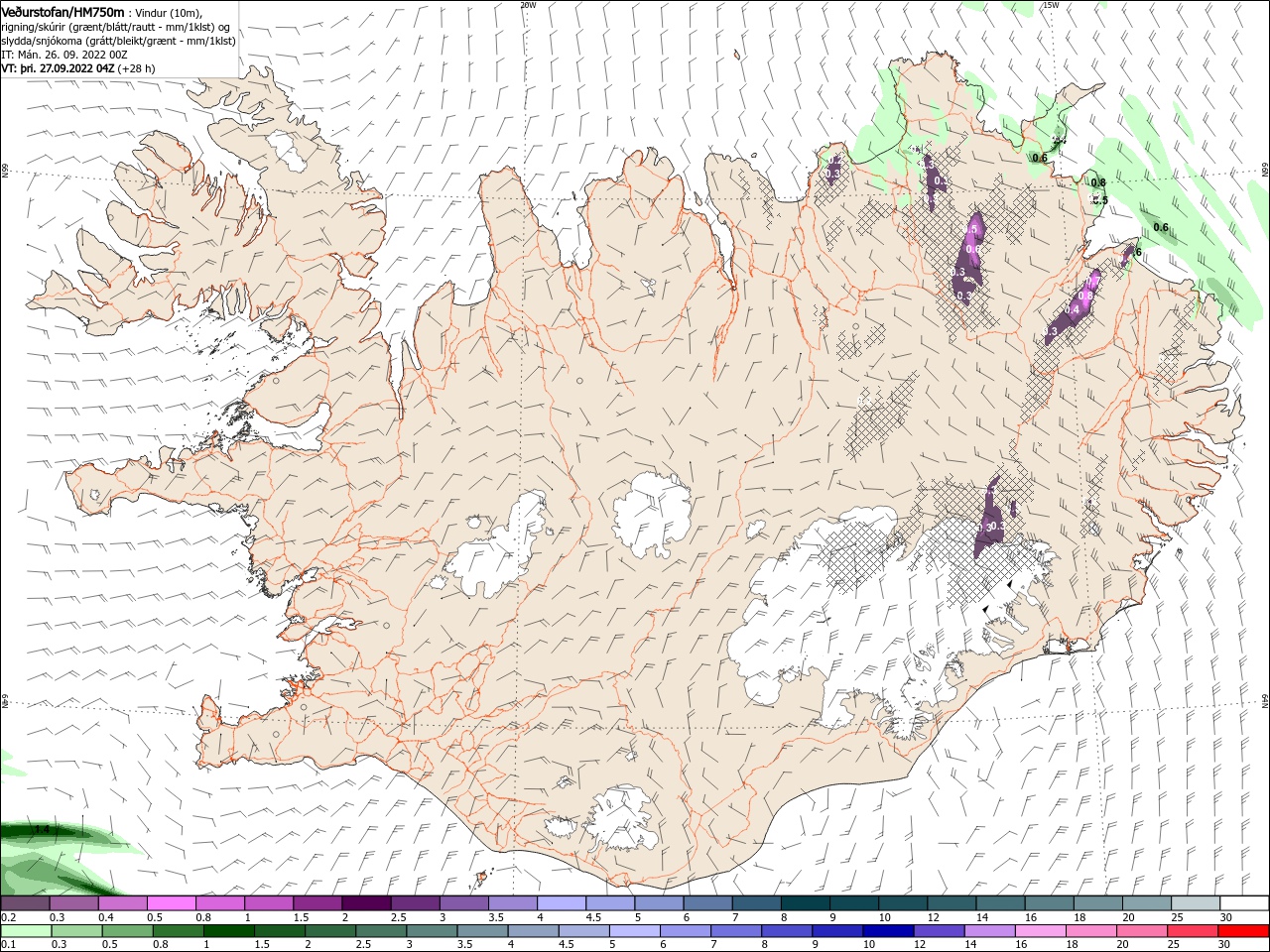1270x952 pixels.
Task: Select the bright red 30 swatch in the rain legend
Action: [x=1242, y=931]
